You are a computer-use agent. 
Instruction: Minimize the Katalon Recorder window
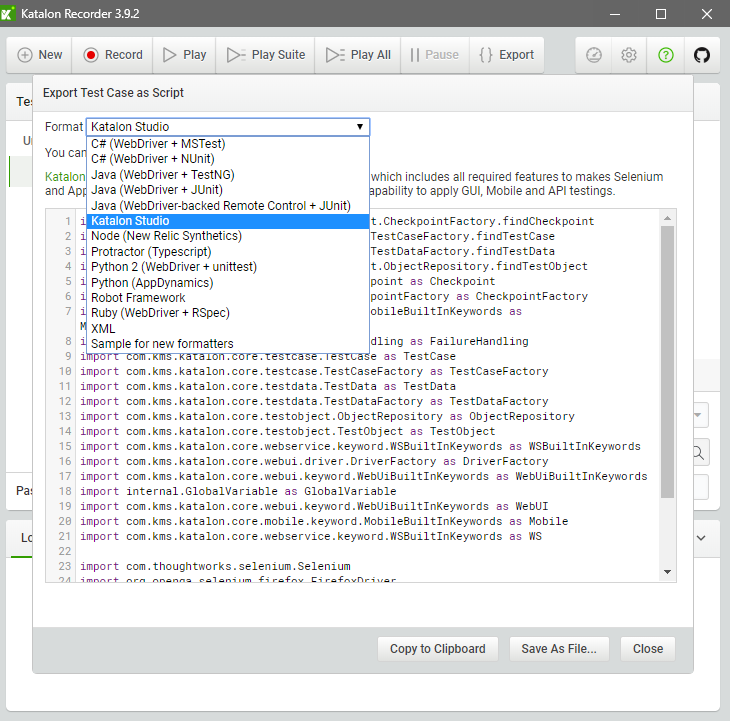[x=615, y=14]
